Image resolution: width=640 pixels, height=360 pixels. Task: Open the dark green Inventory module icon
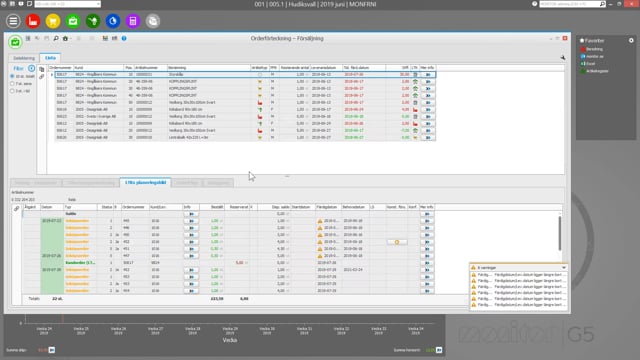pyautogui.click(x=93, y=21)
